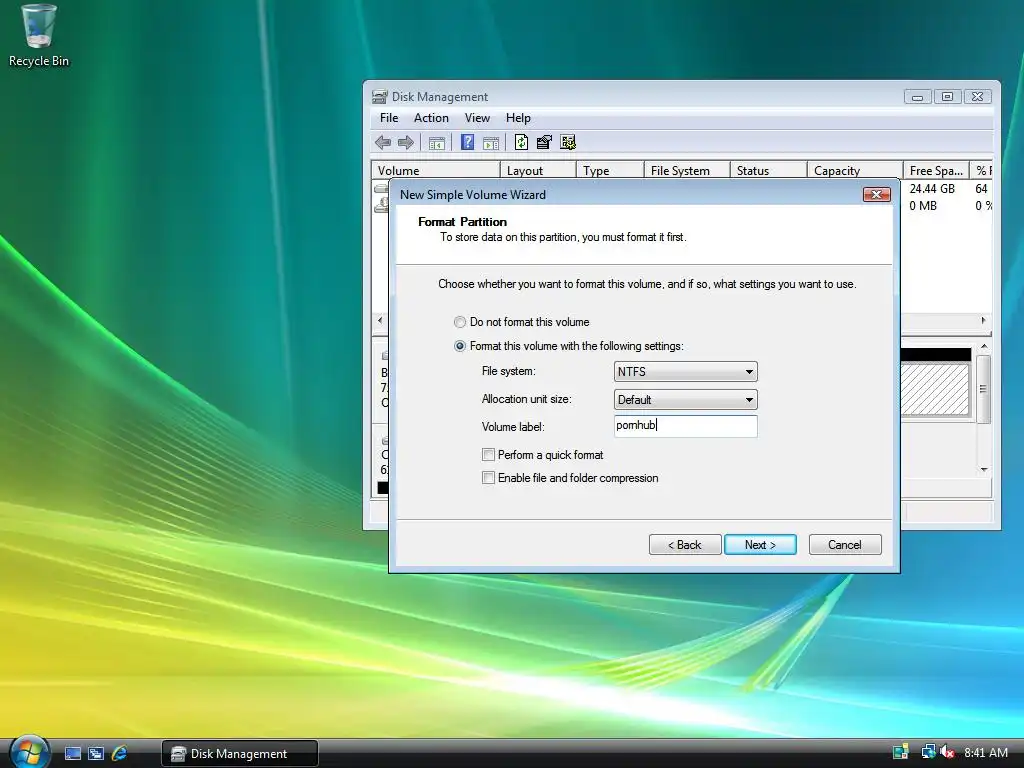This screenshot has height=768, width=1024.
Task: Click the Layout column header
Action: pyautogui.click(x=538, y=170)
